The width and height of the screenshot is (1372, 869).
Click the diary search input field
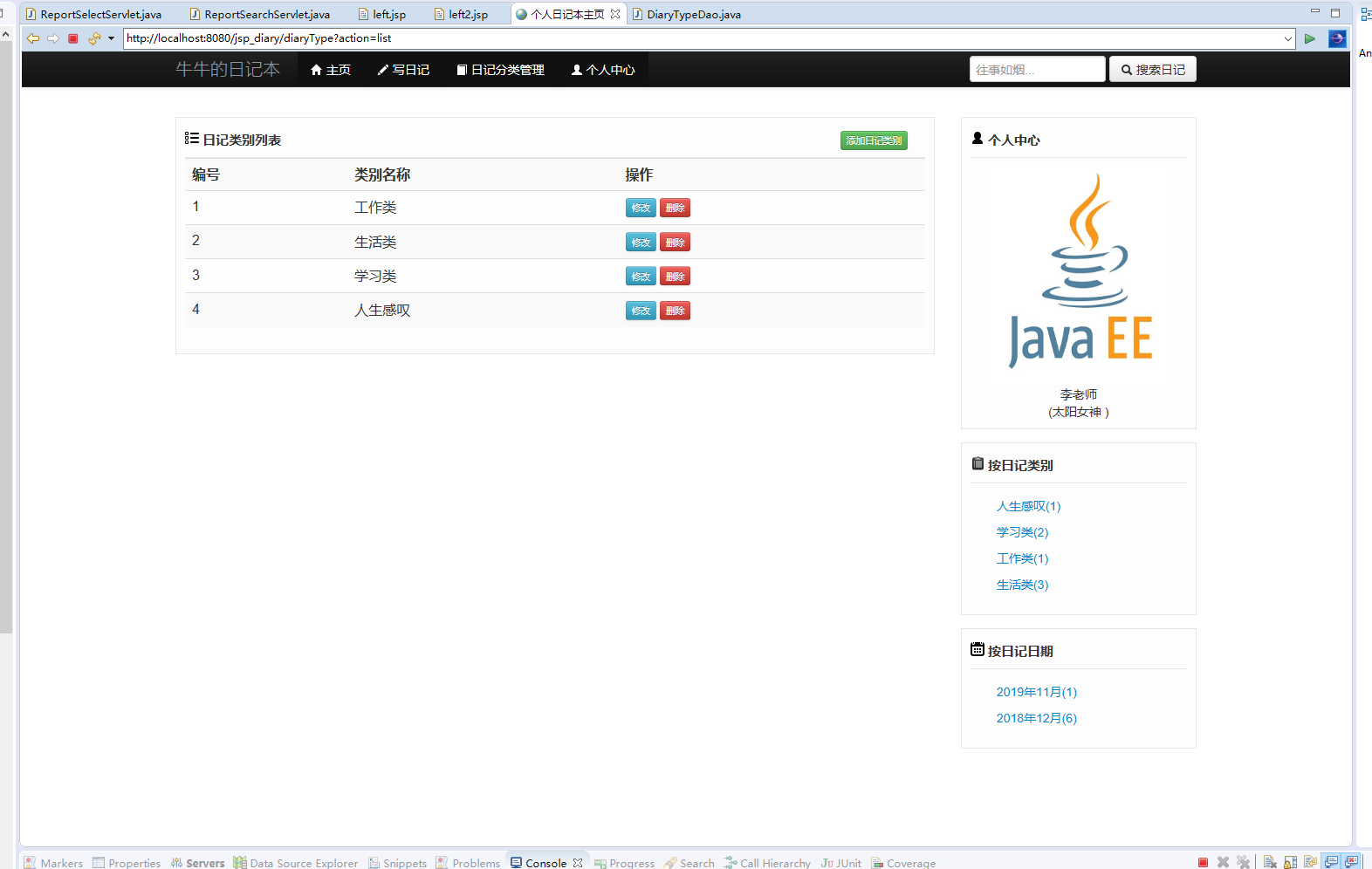(x=1037, y=70)
